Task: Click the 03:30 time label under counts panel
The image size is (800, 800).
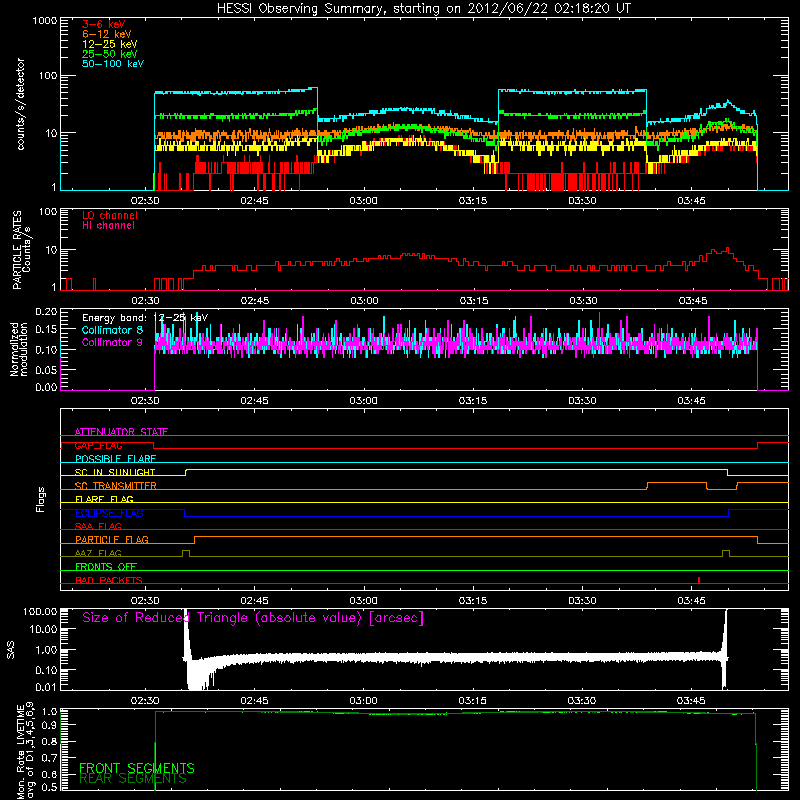Action: tap(582, 201)
